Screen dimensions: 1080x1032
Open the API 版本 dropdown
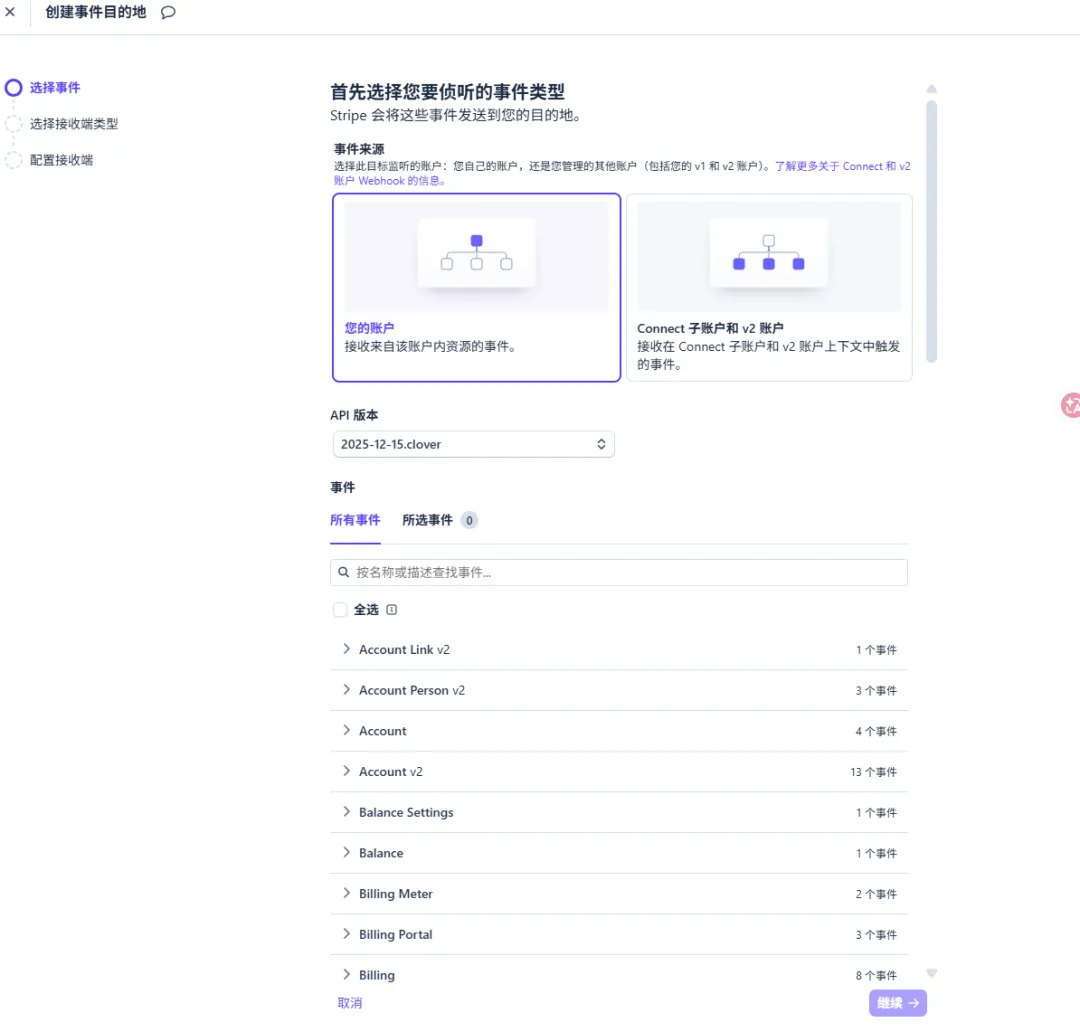tap(473, 444)
